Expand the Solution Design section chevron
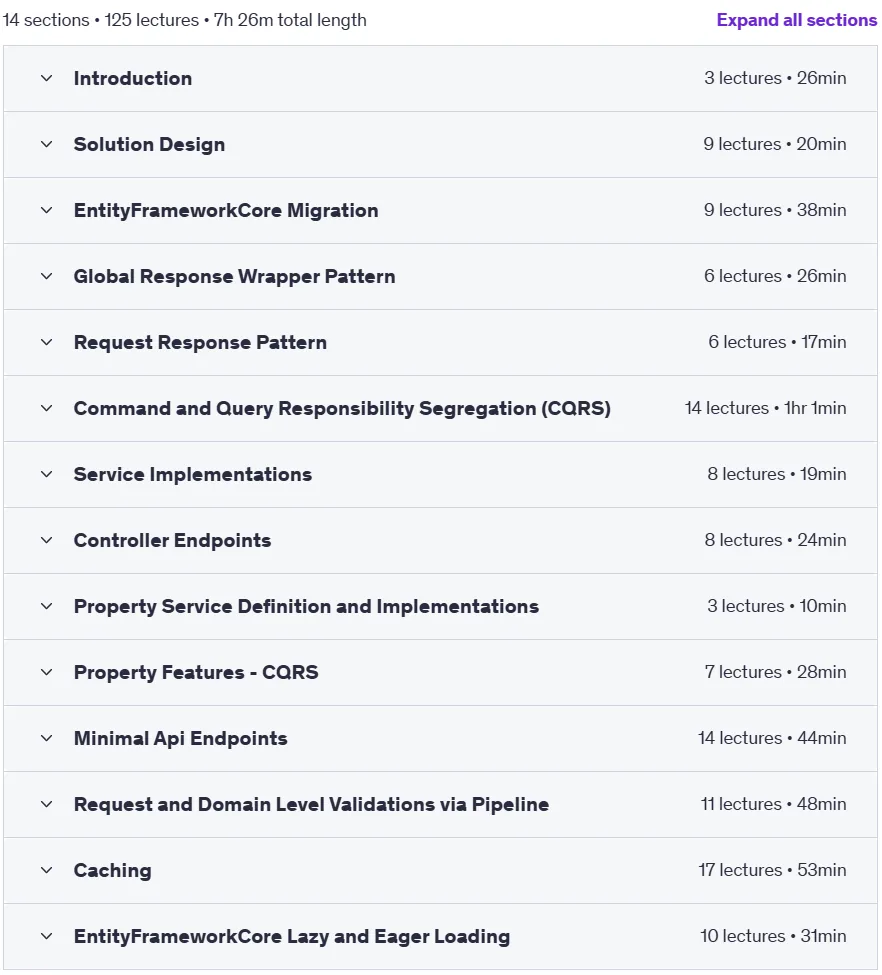The width and height of the screenshot is (882, 975). tap(47, 144)
